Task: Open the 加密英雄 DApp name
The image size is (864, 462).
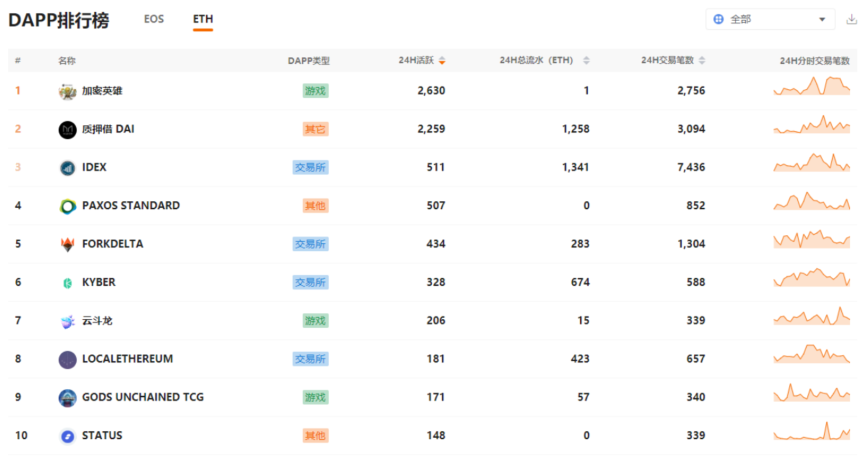Action: [x=102, y=91]
